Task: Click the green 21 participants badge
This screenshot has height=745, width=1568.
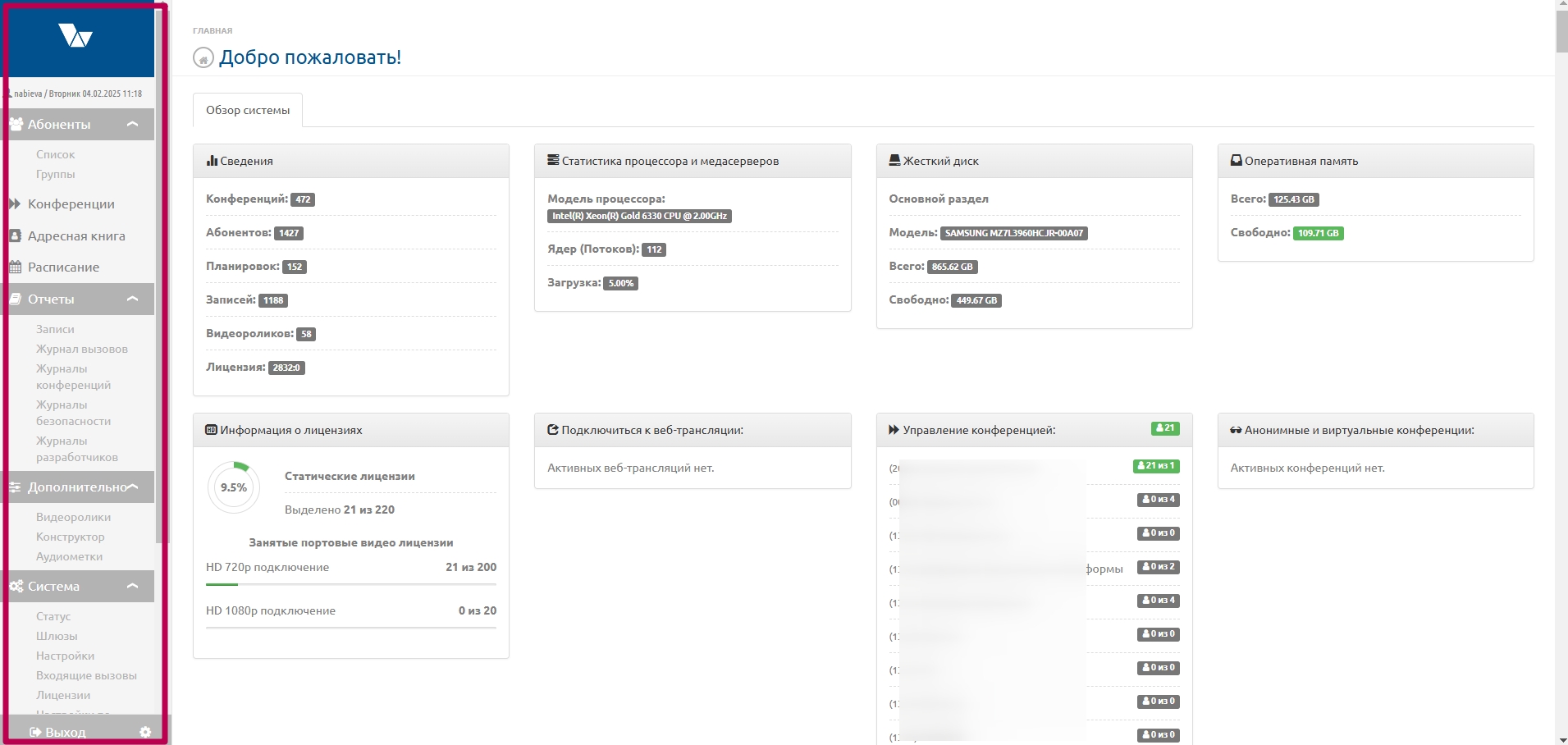Action: coord(1164,428)
